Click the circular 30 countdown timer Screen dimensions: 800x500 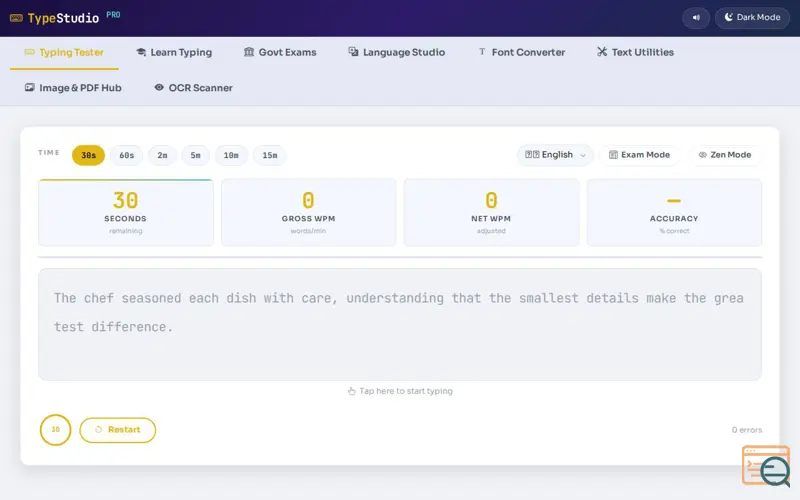pos(55,430)
